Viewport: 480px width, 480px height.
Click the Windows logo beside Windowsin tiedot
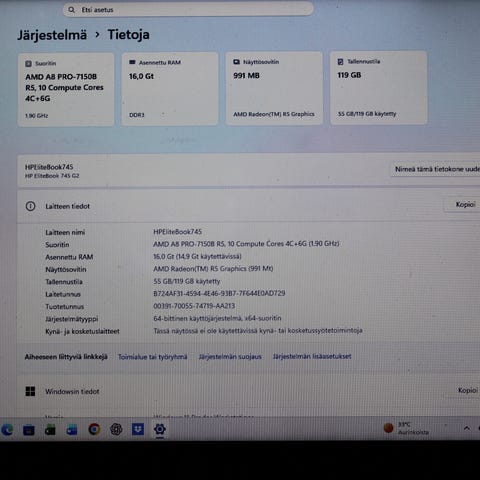coord(30,391)
